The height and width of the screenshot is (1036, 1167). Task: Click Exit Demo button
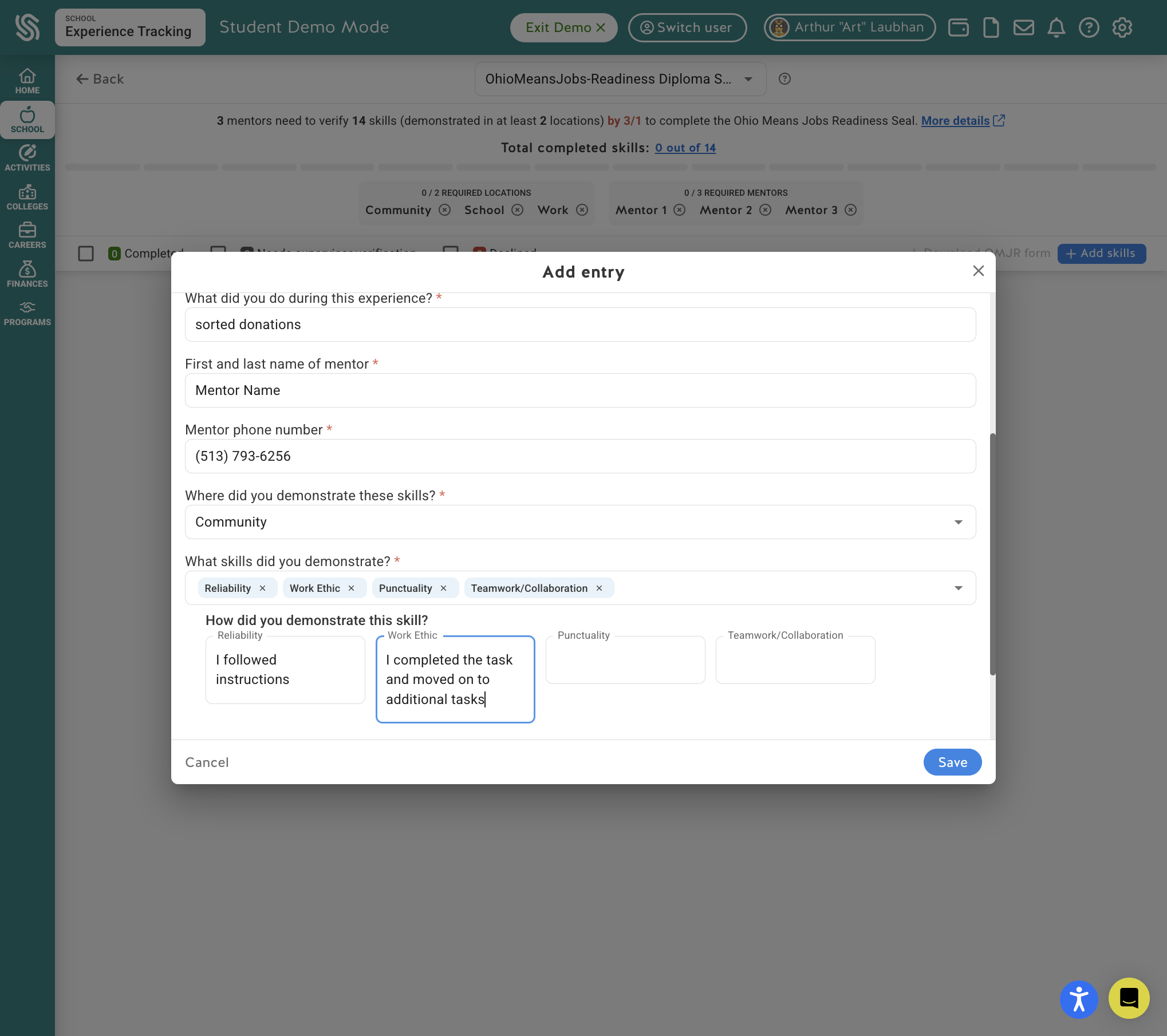(564, 27)
